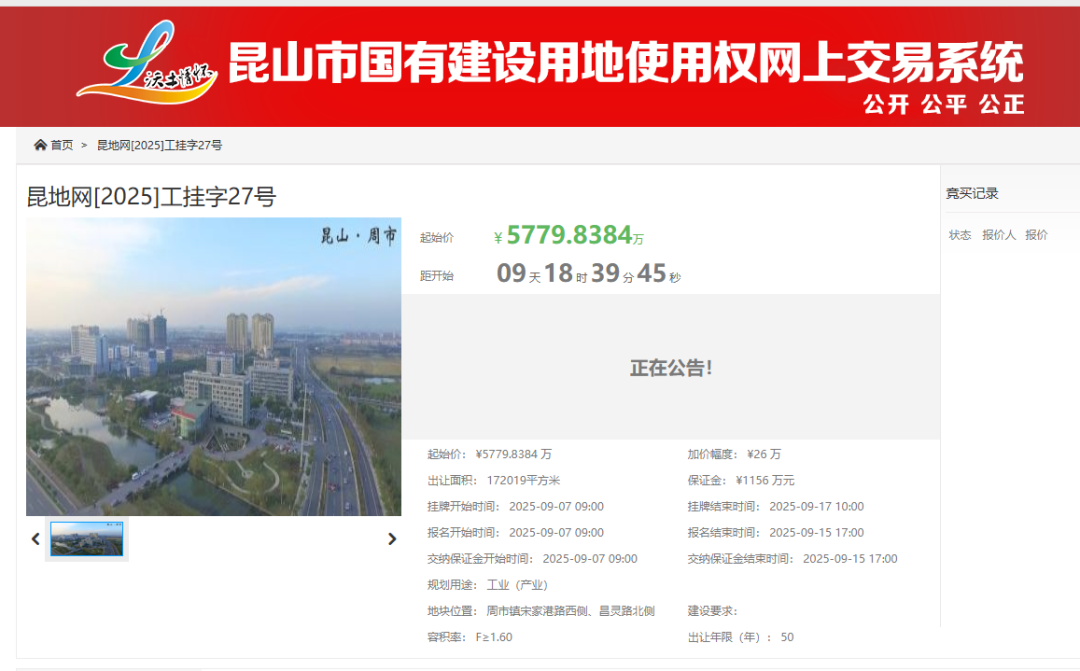Screen dimensions: 1080x671
Task: Click the 距开始 countdown timer
Action: pyautogui.click(x=588, y=274)
